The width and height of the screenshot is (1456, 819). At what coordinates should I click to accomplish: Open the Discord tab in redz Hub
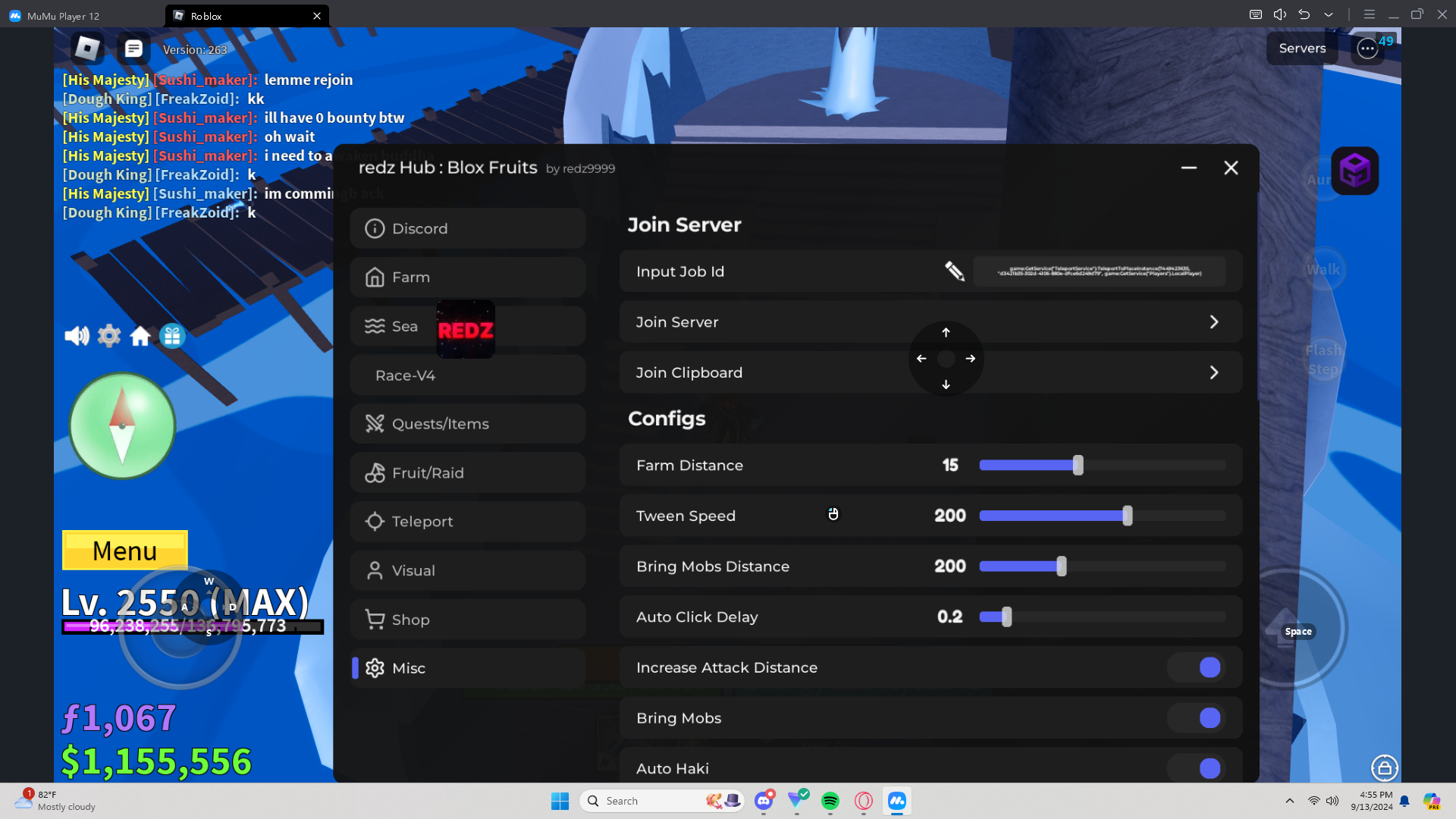click(468, 228)
